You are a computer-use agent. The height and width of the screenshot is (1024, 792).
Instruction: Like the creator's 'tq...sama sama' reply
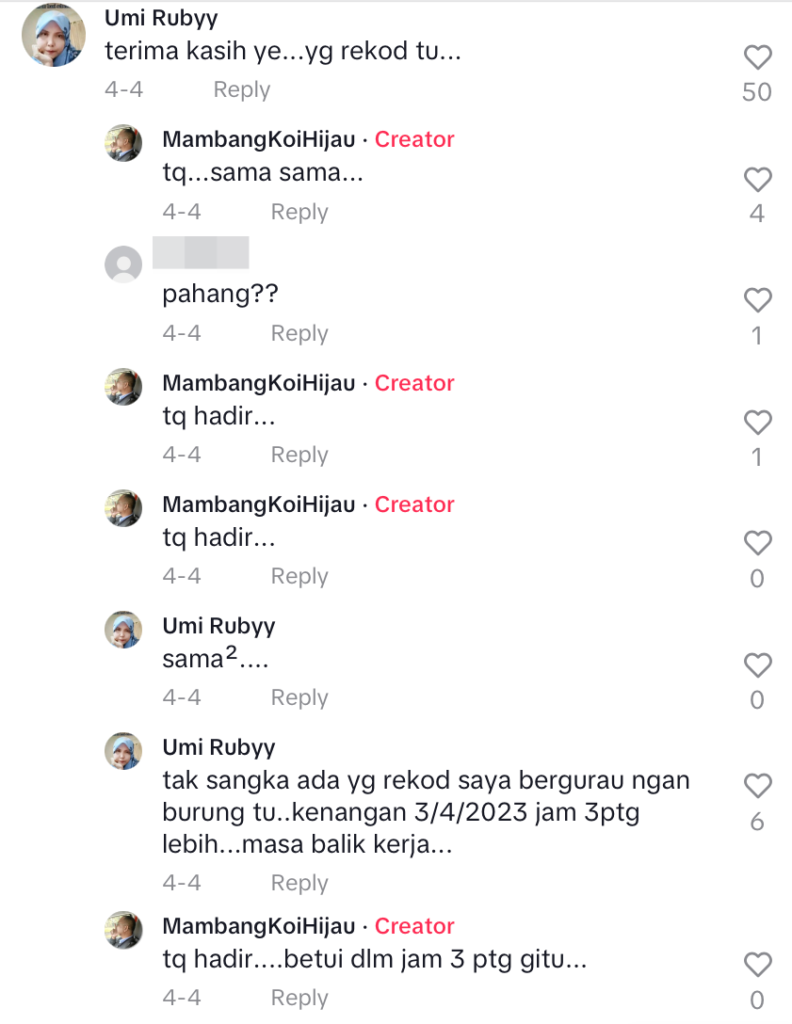pos(758,179)
